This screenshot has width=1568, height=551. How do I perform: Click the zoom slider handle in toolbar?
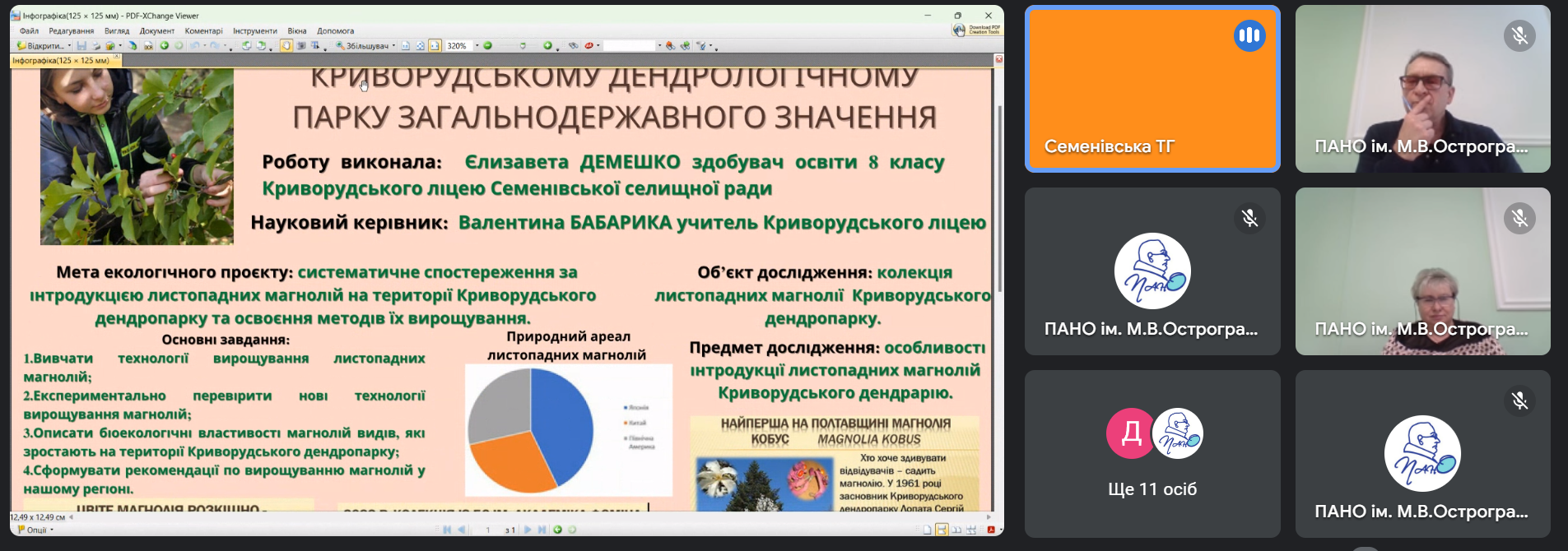click(x=523, y=46)
